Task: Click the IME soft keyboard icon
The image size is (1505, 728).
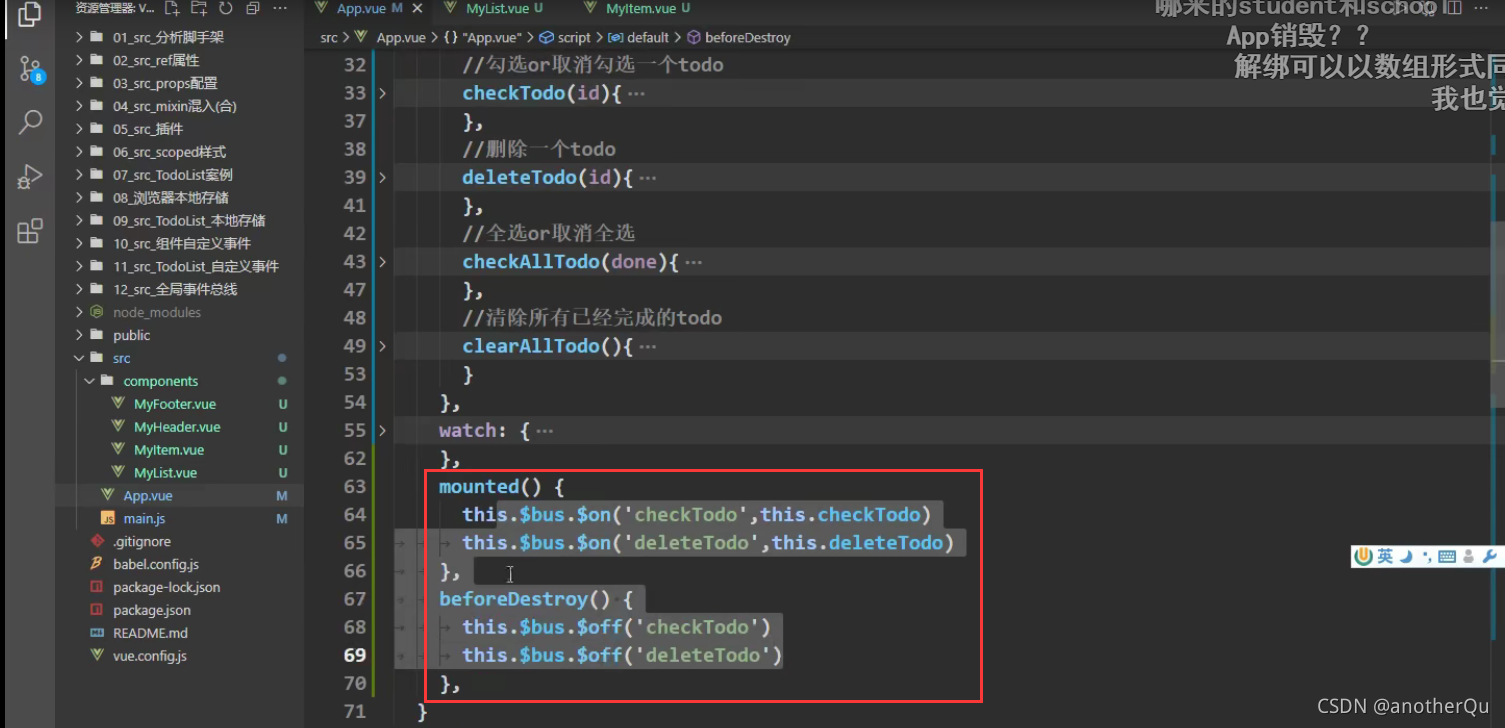Action: click(1447, 557)
